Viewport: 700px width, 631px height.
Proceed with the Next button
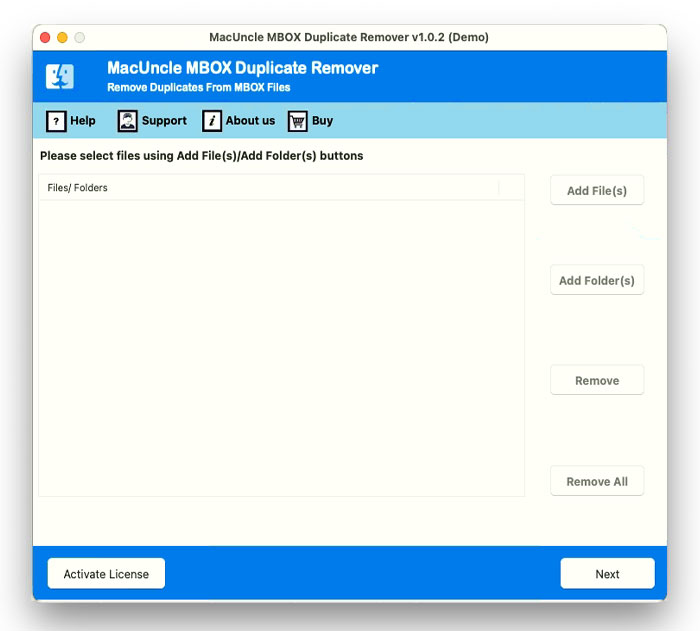click(607, 574)
